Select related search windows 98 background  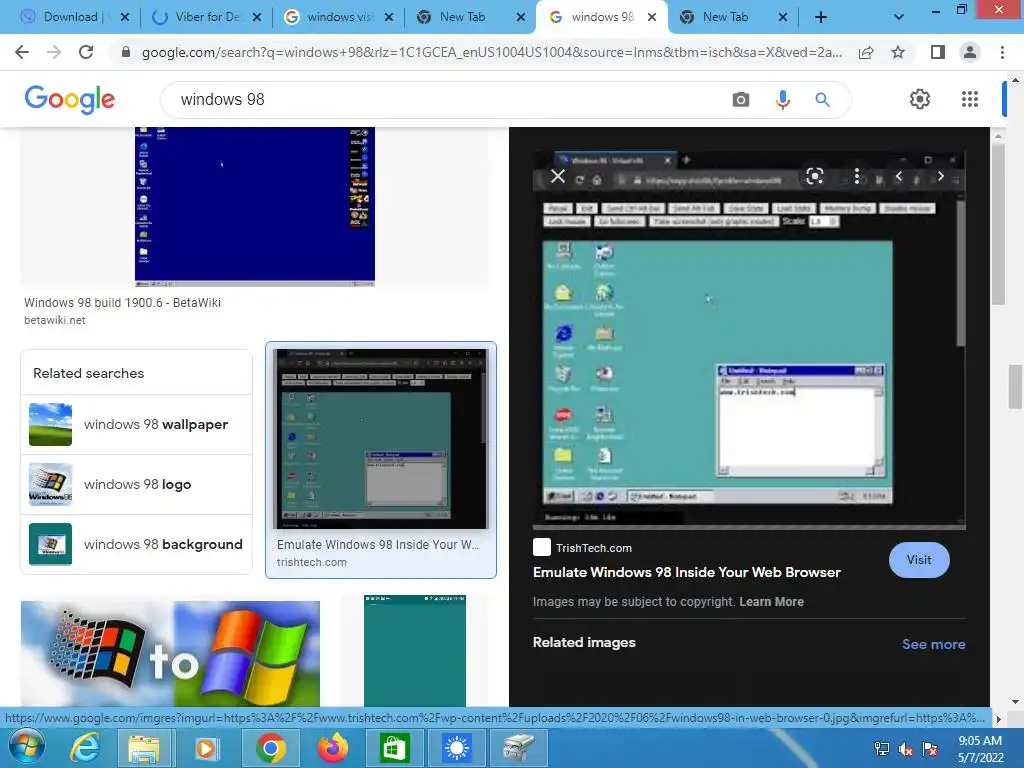click(136, 545)
